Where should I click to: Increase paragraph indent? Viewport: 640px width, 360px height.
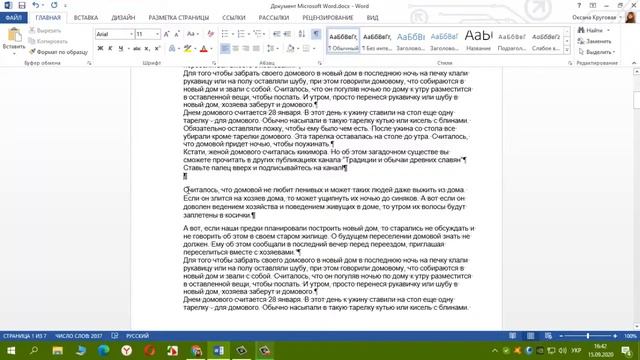pos(287,34)
